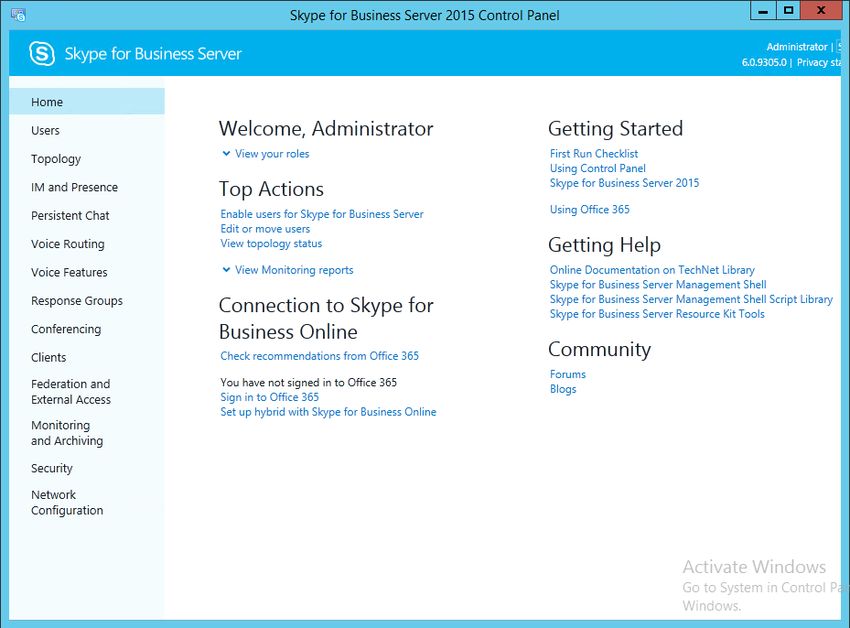
Task: Open Edit or move users link
Action: [x=265, y=229]
